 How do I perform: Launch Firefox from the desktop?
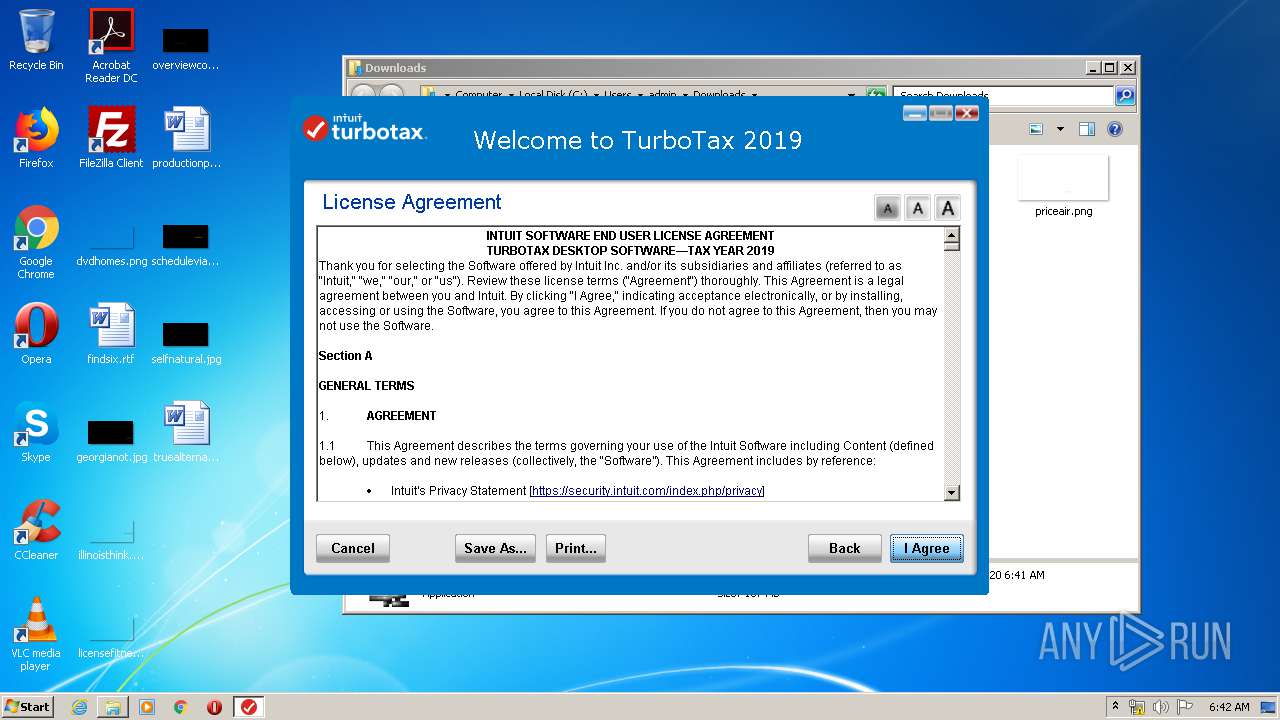click(36, 137)
